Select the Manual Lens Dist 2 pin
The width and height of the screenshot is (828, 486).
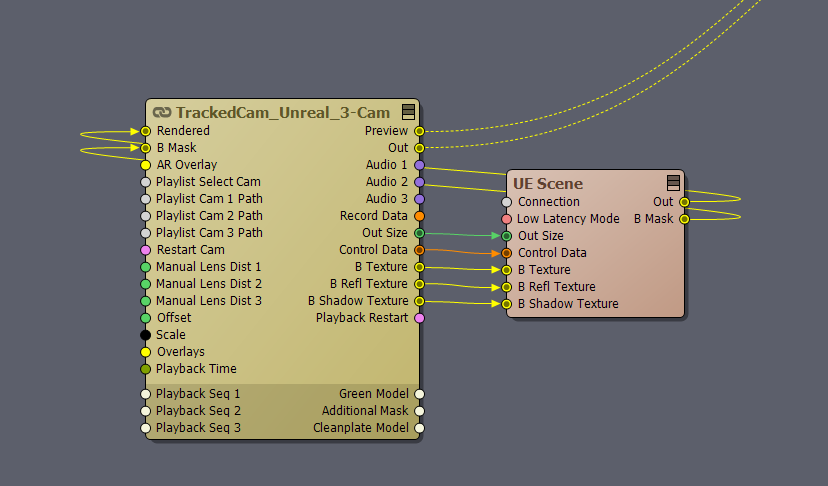146,284
